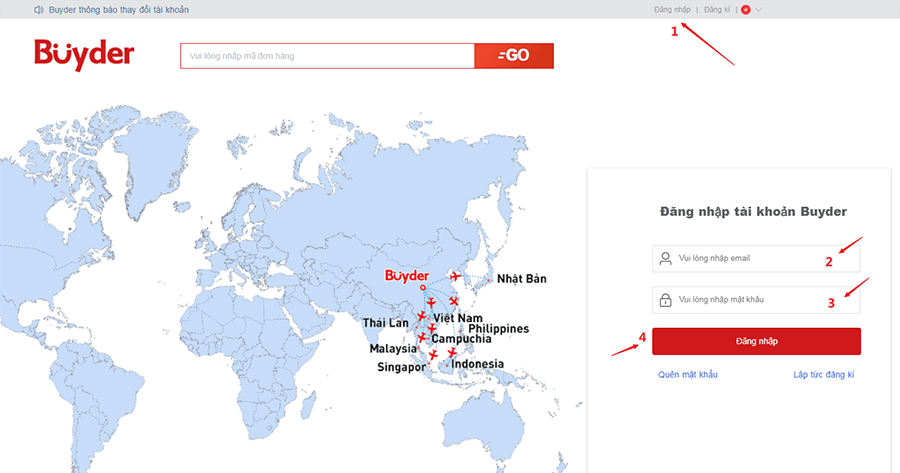Viewport: 900px width, 473px height.
Task: Click the Singapor label on the map
Action: click(402, 367)
